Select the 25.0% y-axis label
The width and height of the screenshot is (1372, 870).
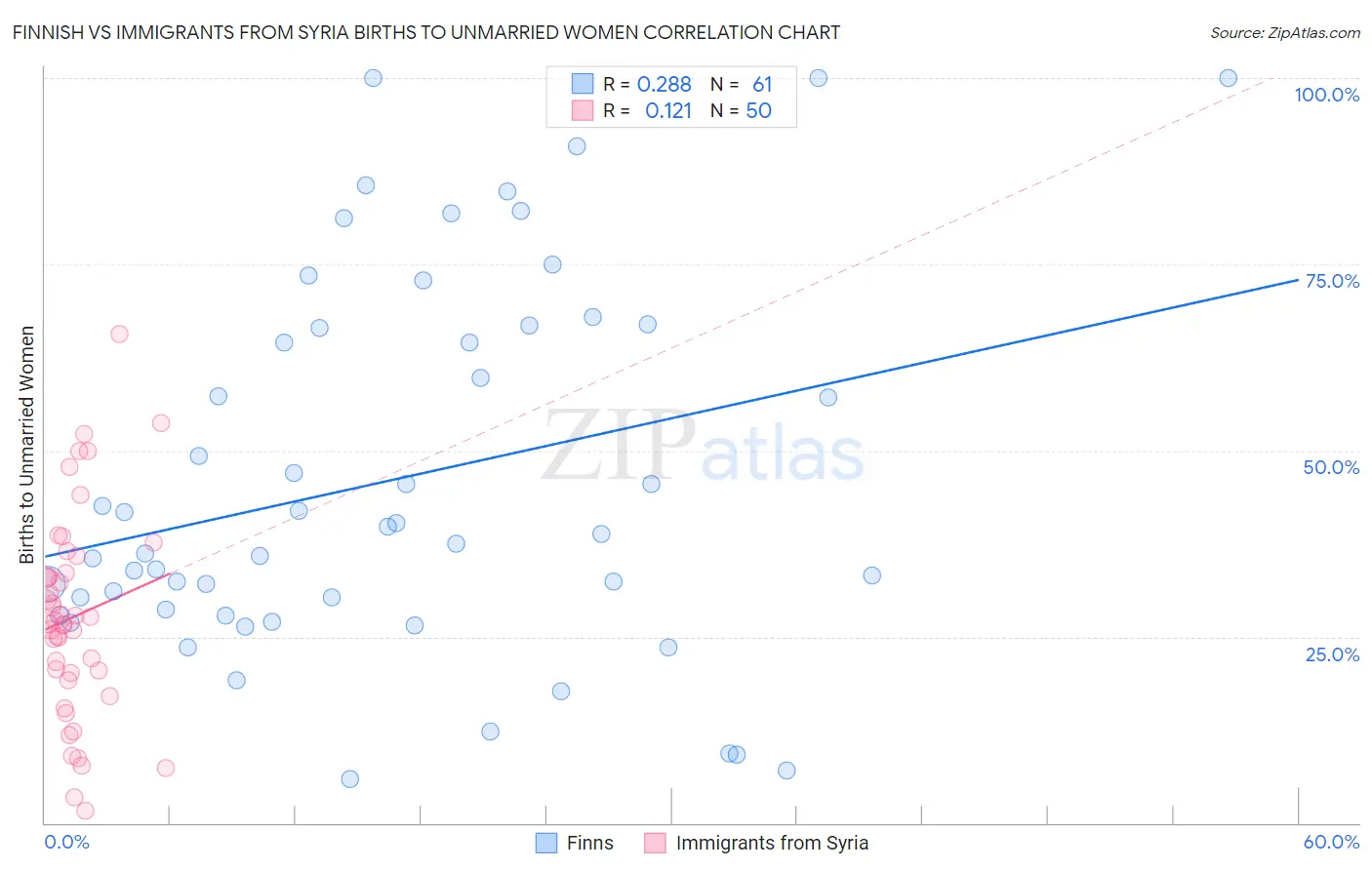1332,654
